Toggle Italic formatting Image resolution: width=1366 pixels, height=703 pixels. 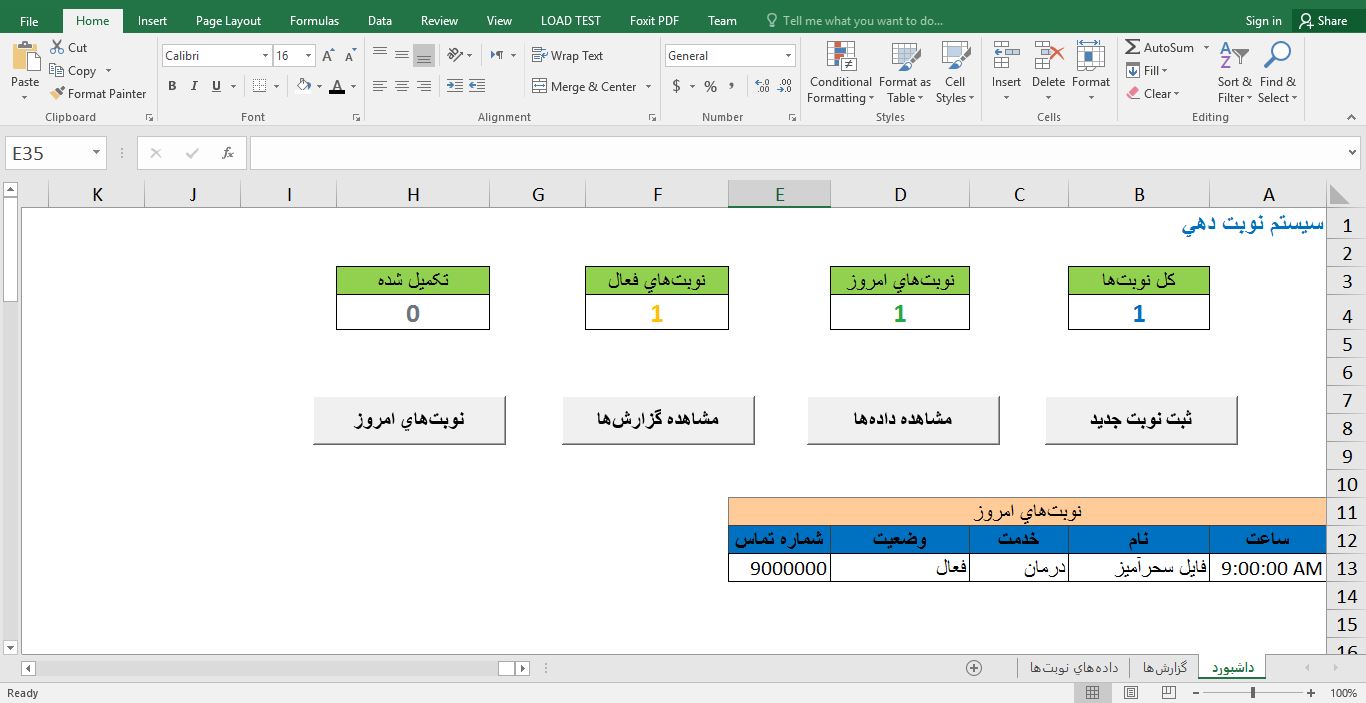click(194, 87)
